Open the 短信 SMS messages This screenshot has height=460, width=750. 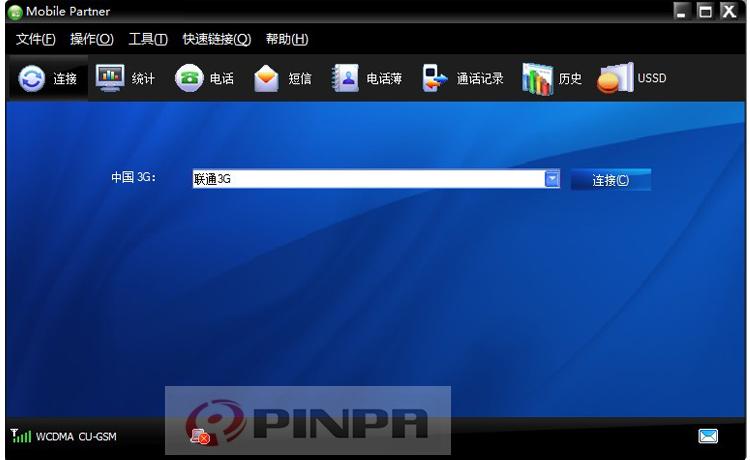(x=283, y=78)
